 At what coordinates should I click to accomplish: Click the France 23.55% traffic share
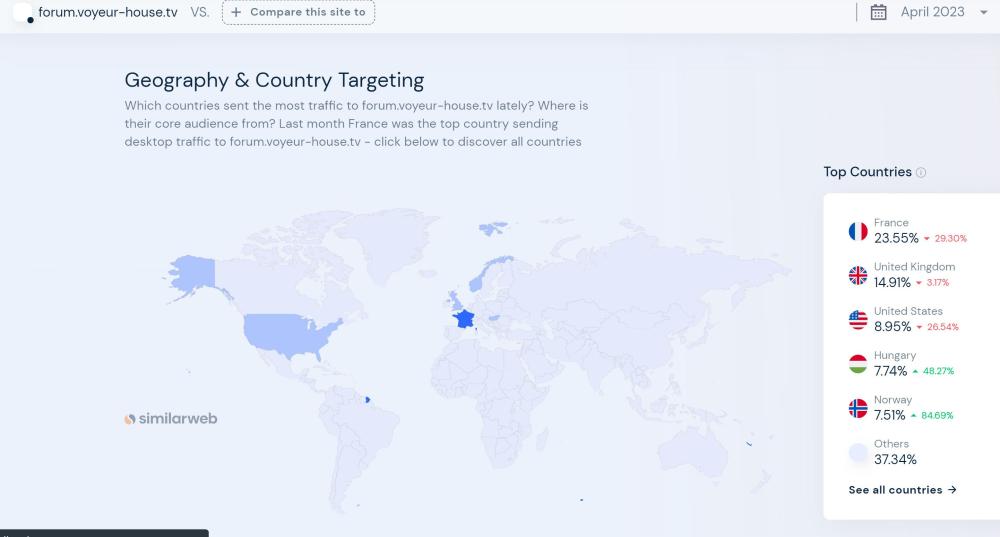(896, 238)
